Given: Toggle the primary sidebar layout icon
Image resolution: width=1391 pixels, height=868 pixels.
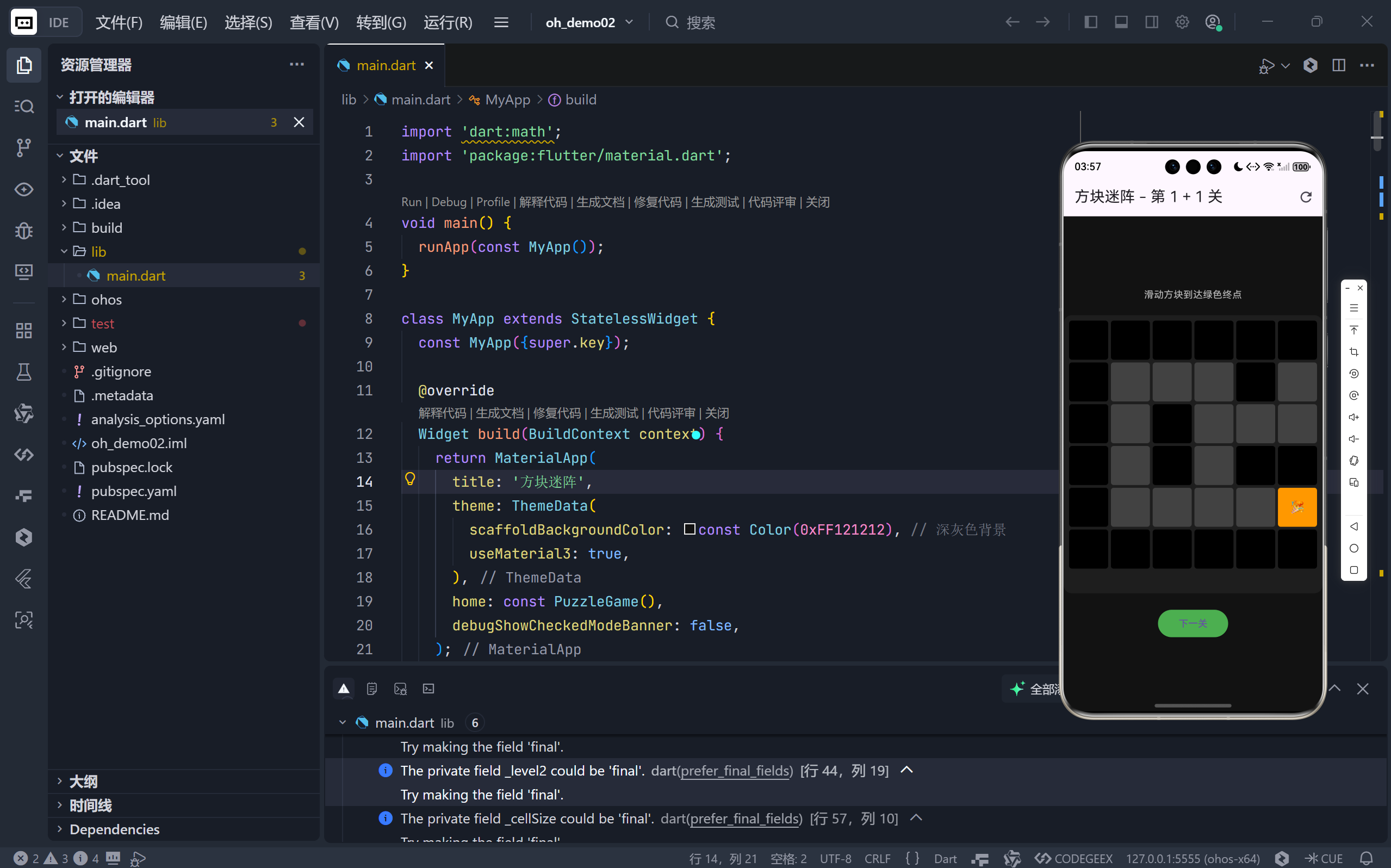Looking at the screenshot, I should (1090, 22).
